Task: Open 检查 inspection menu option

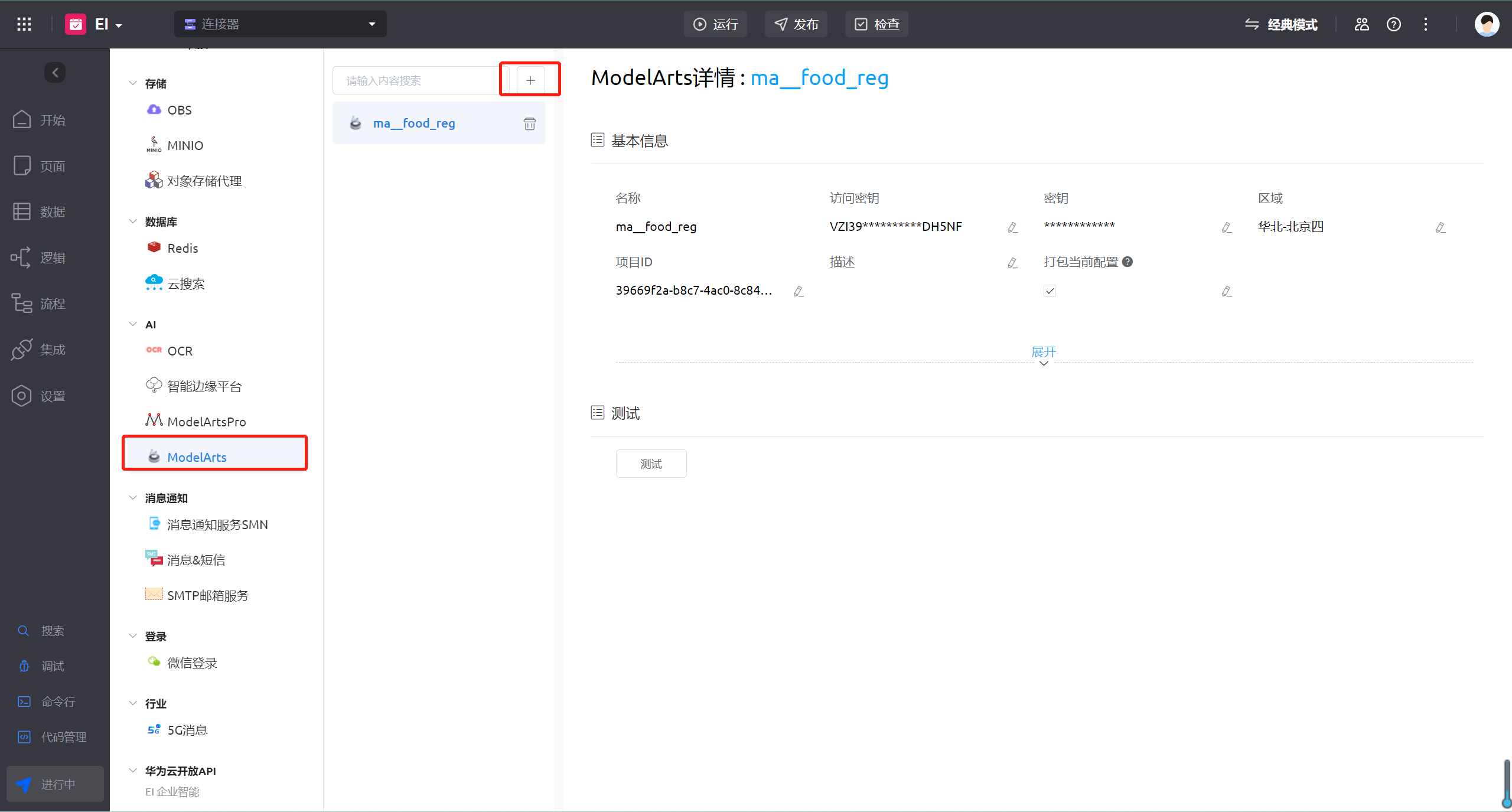Action: point(878,24)
